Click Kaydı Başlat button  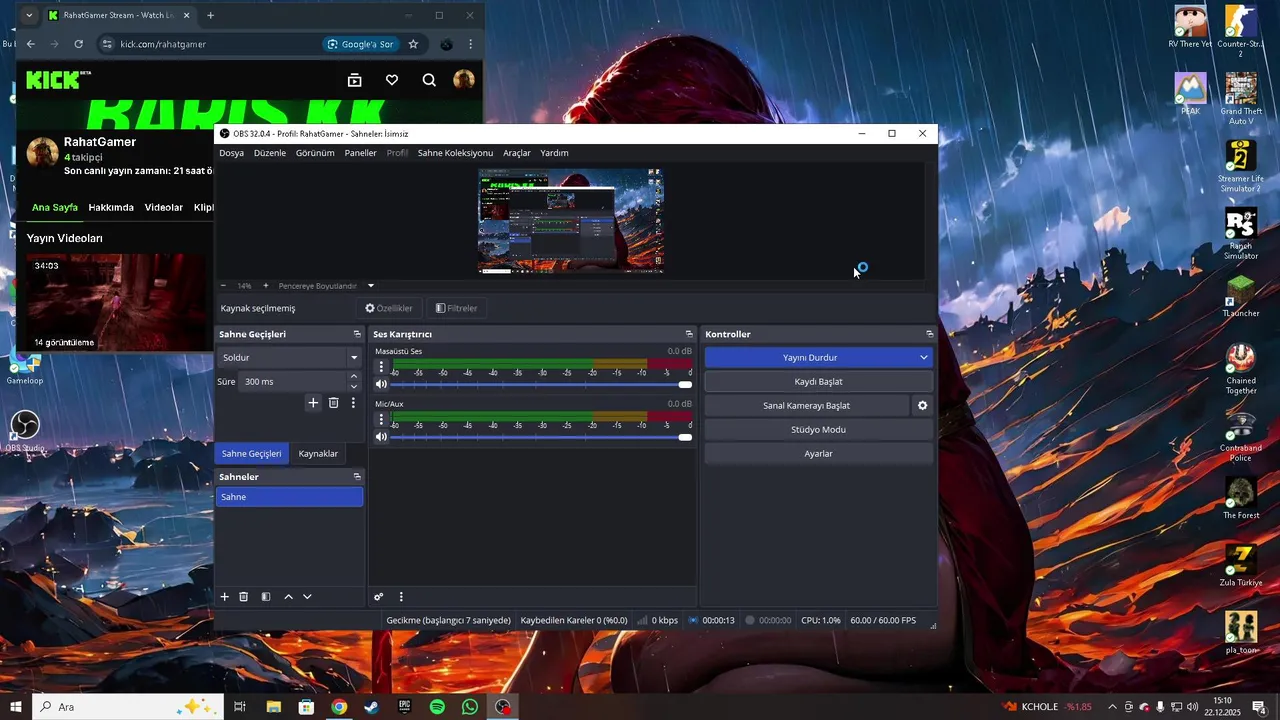[819, 382]
